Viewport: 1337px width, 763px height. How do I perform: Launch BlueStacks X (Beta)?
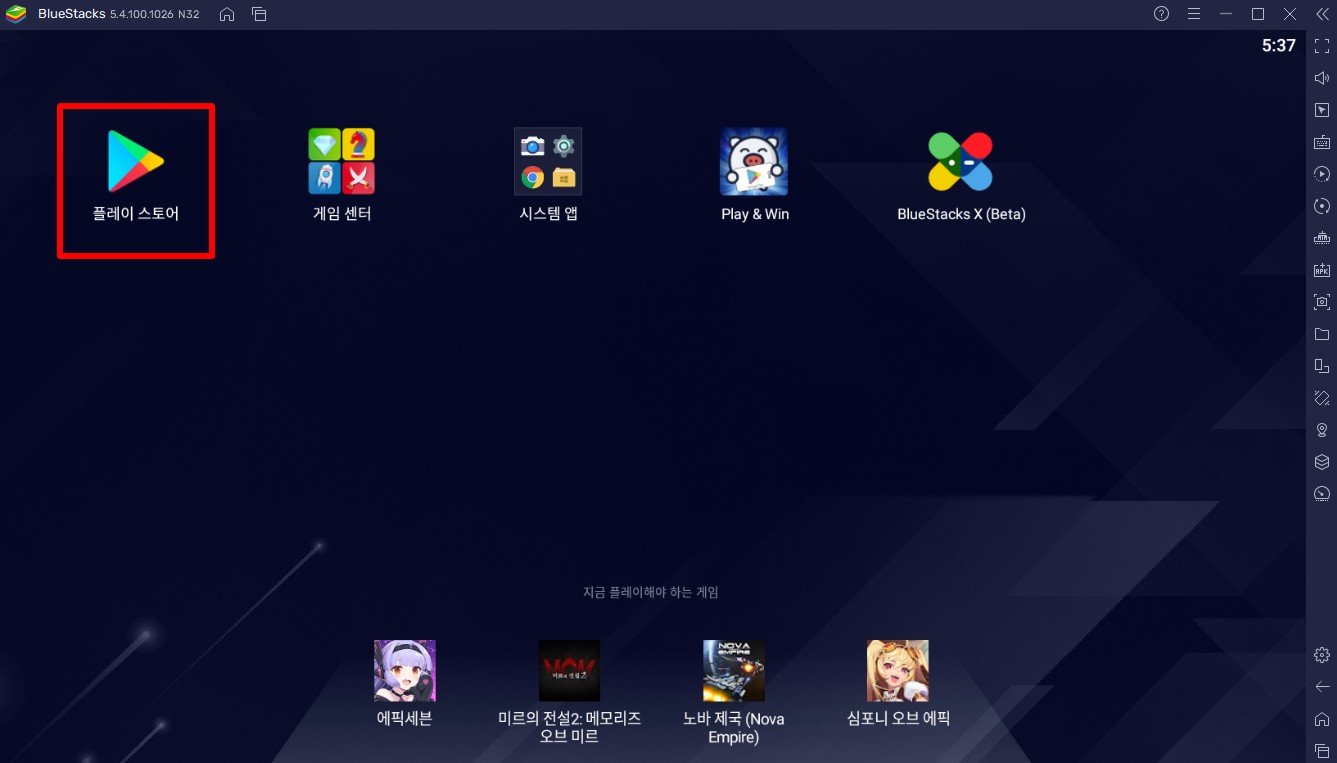point(960,160)
